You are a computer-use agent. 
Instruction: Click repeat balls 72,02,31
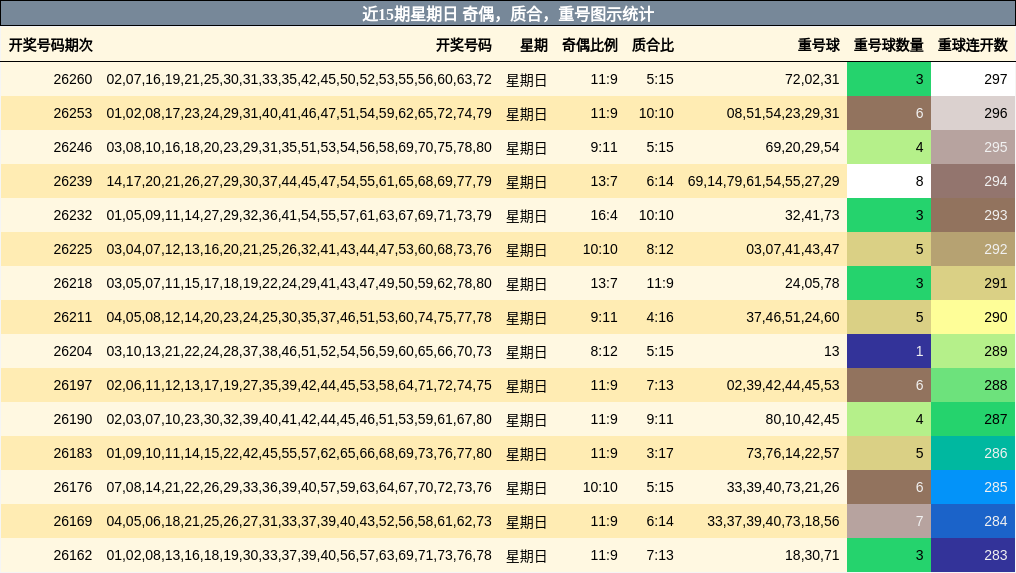click(812, 79)
